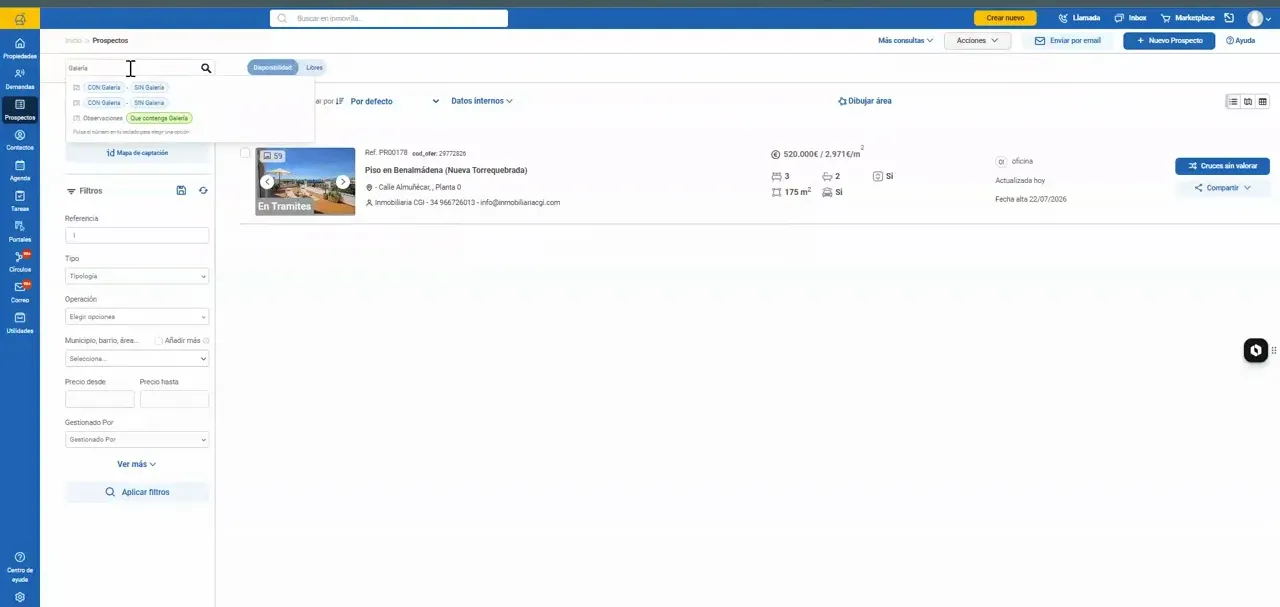Show previous photo of the listing
Viewport: 1280px width, 607px height.
pyautogui.click(x=267, y=182)
